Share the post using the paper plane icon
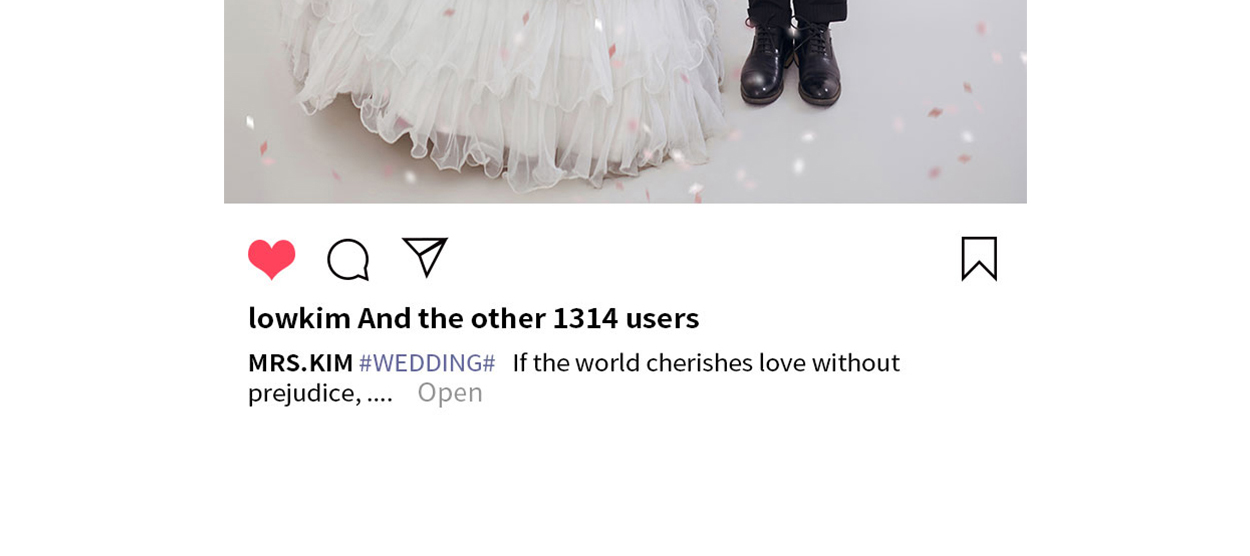This screenshot has width=1250, height=556. [425, 257]
